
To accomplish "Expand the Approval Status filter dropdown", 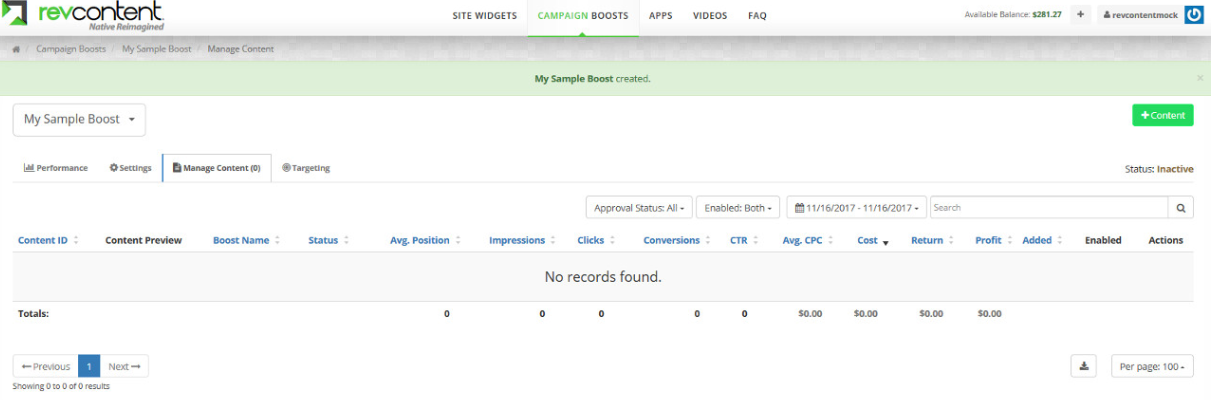I will (x=639, y=208).
